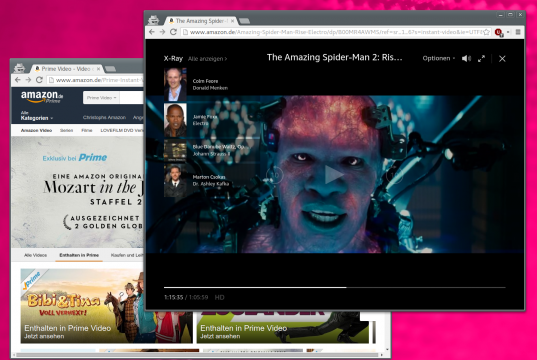Expand the Alle Kategorien menu

click(x=36, y=116)
